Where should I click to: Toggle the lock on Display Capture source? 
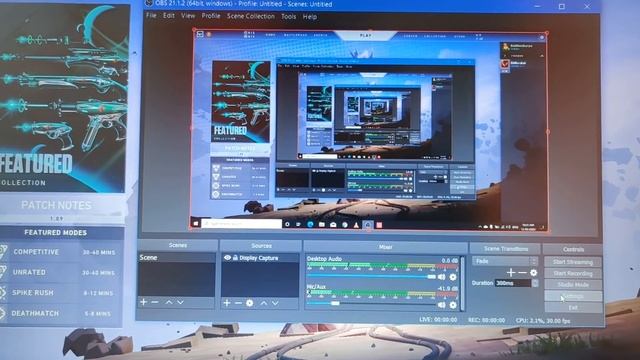[236, 258]
